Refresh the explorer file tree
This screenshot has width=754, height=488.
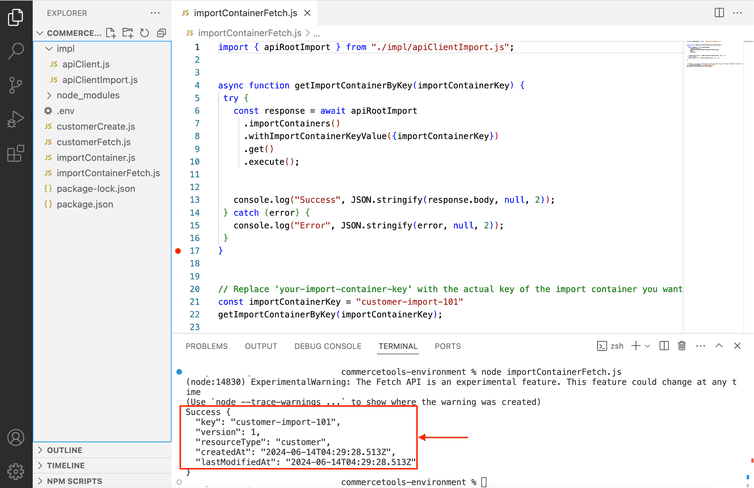click(x=144, y=33)
